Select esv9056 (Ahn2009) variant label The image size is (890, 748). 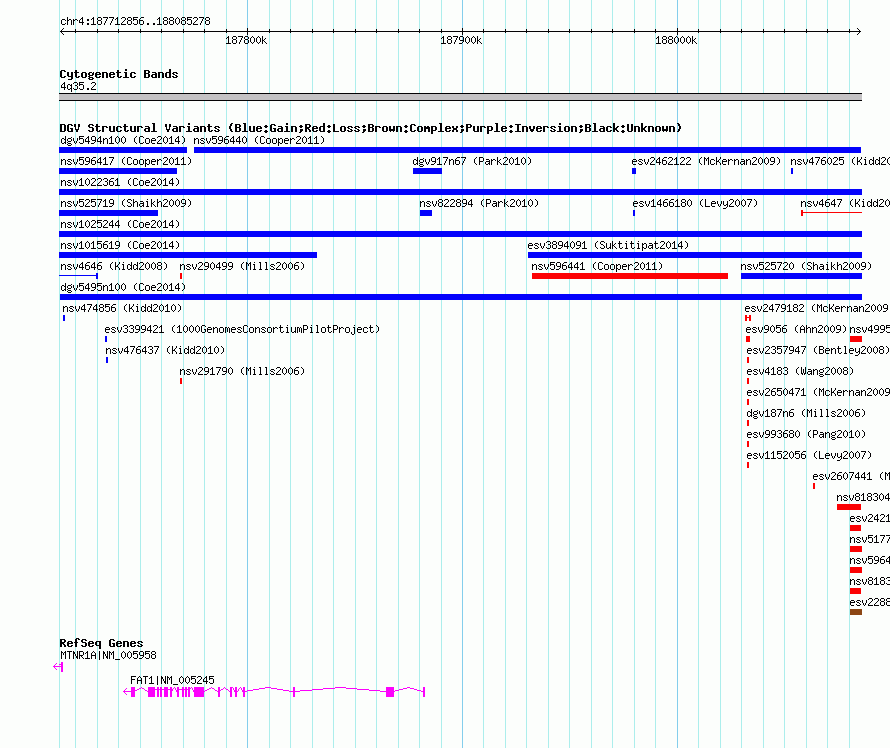[x=796, y=329]
